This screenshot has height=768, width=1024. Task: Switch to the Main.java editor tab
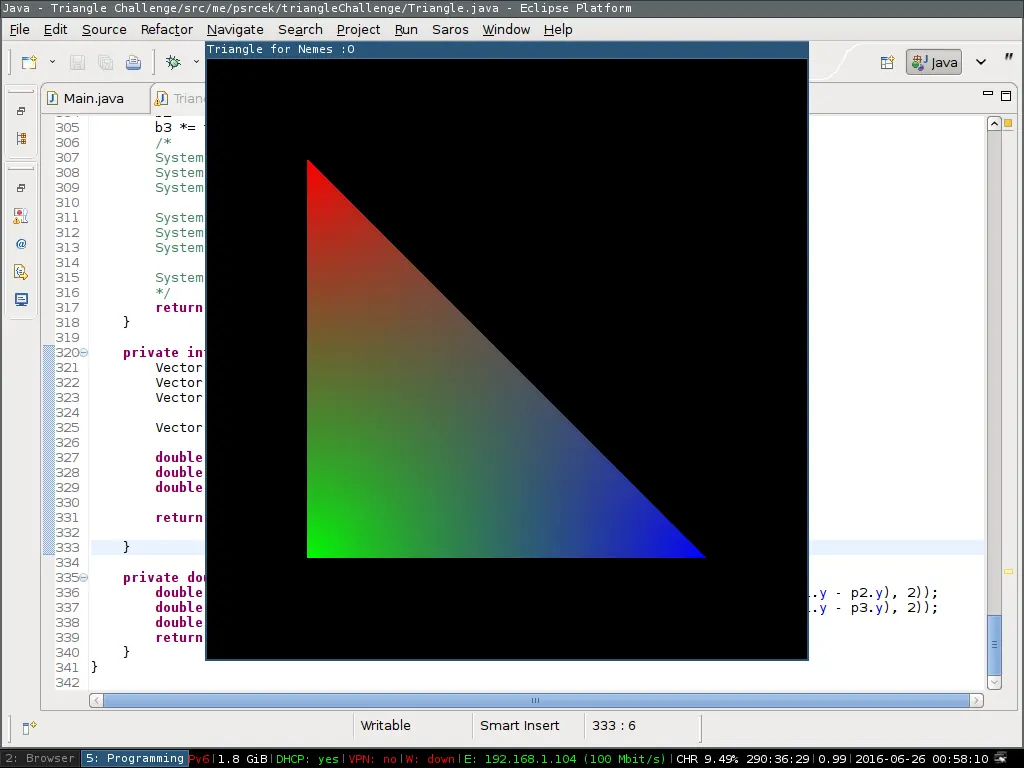(x=93, y=98)
